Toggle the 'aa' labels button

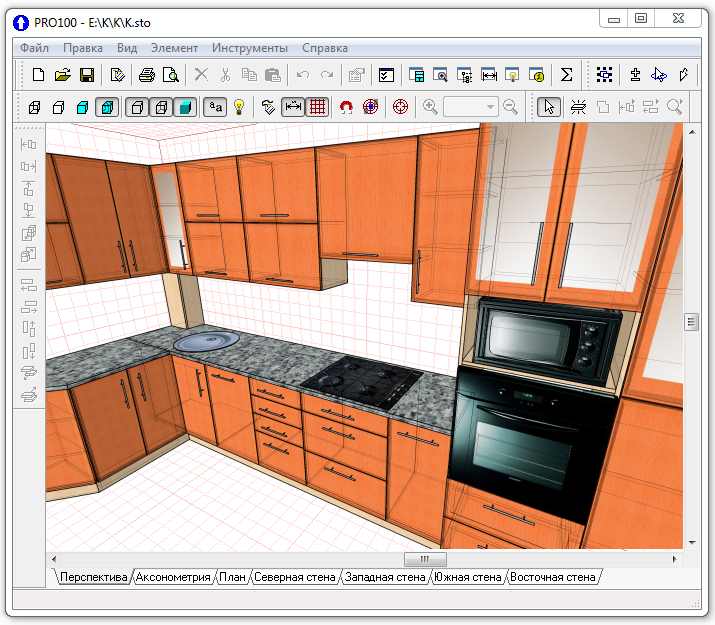tap(214, 107)
